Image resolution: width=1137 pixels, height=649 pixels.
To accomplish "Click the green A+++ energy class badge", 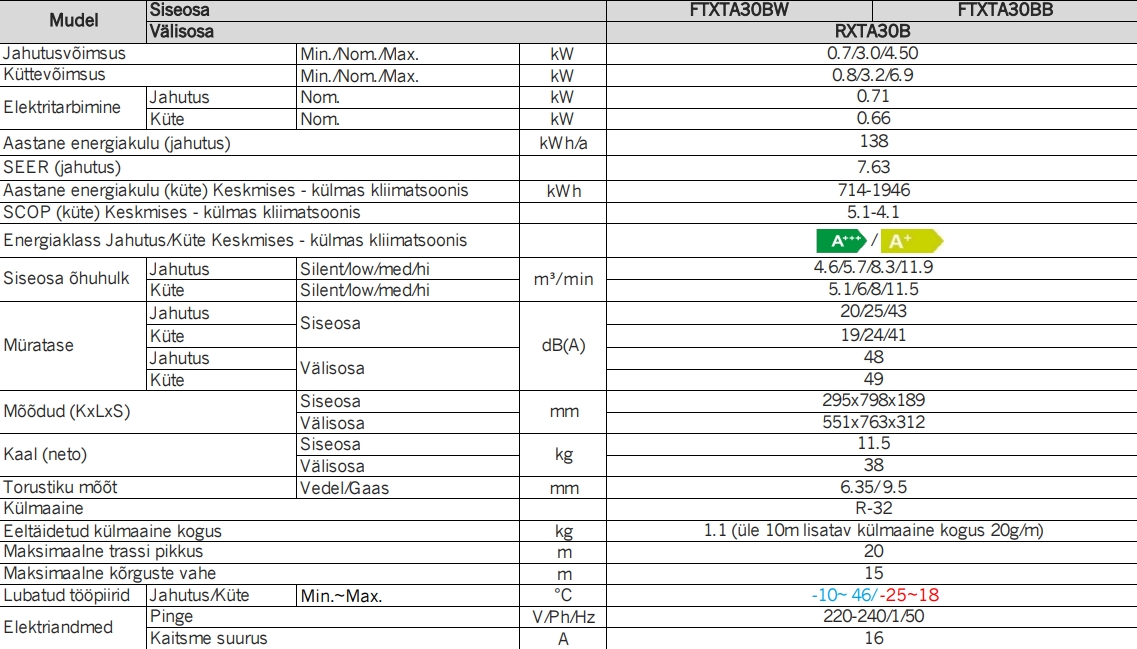I will 841,241.
